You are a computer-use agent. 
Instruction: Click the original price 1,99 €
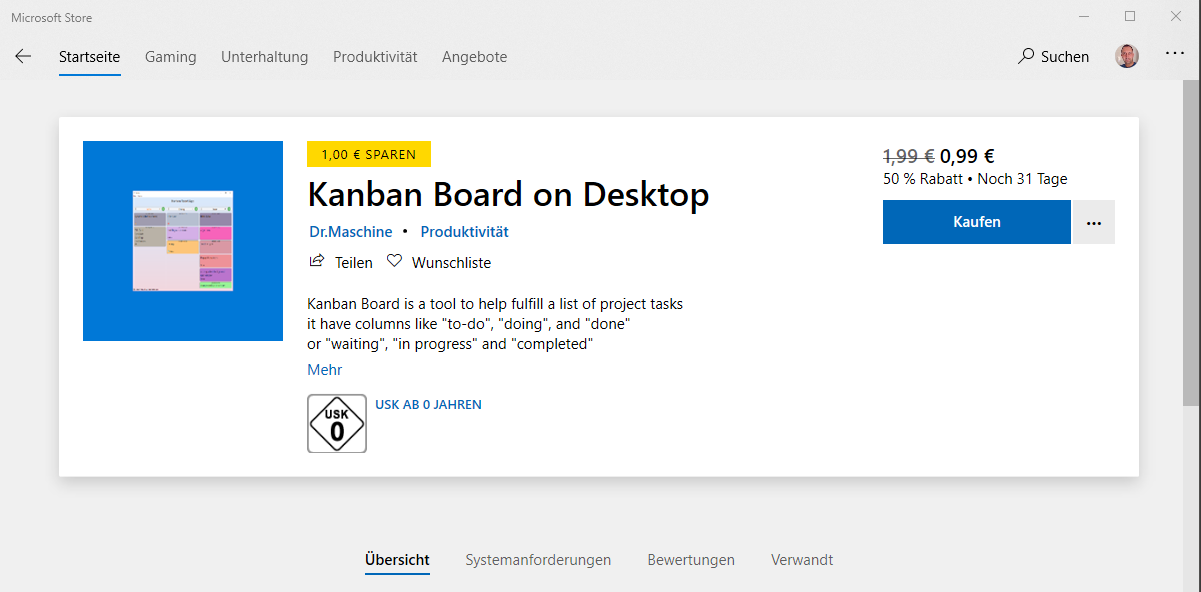pyautogui.click(x=909, y=156)
